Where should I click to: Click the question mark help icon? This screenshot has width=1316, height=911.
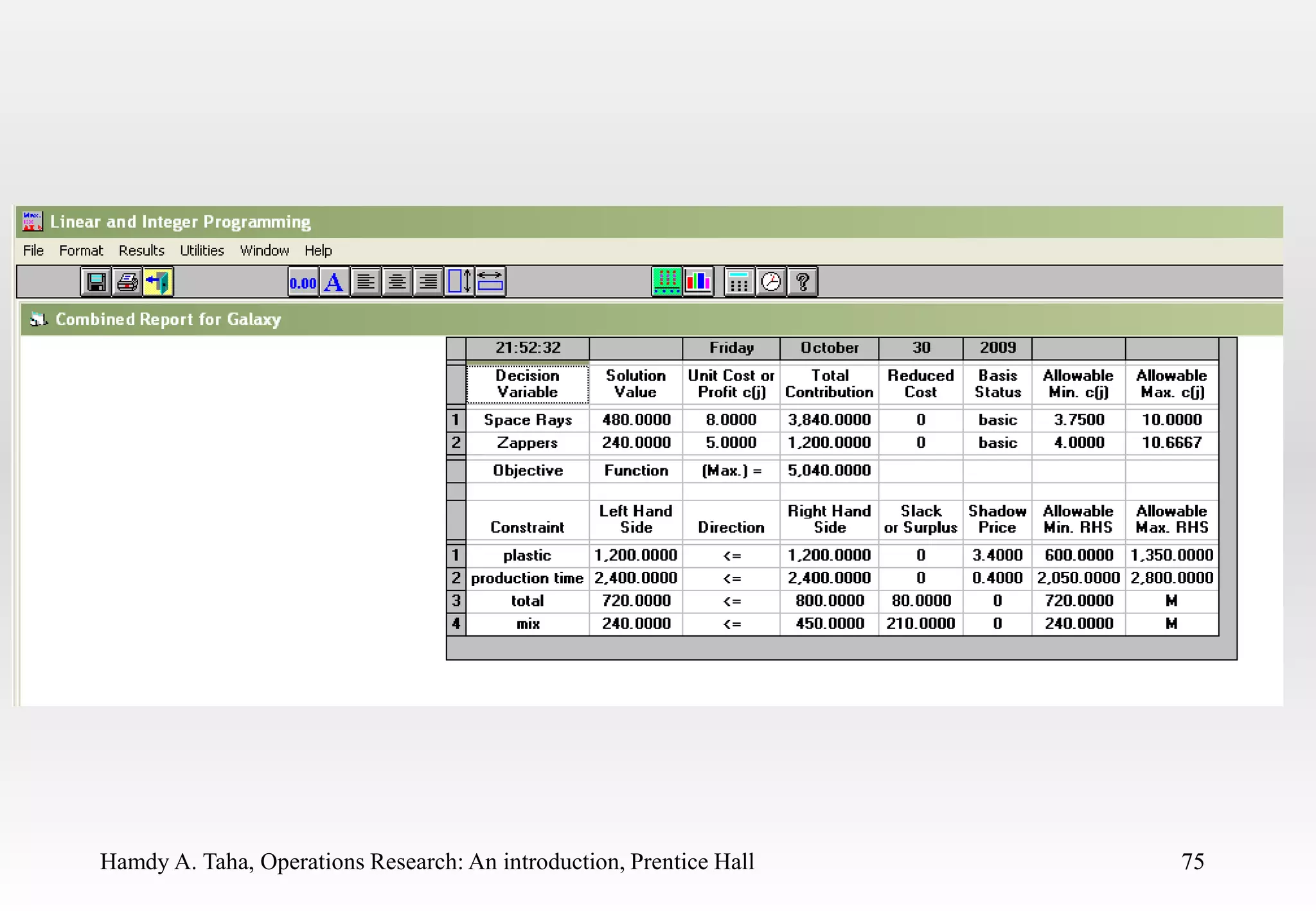click(x=803, y=282)
